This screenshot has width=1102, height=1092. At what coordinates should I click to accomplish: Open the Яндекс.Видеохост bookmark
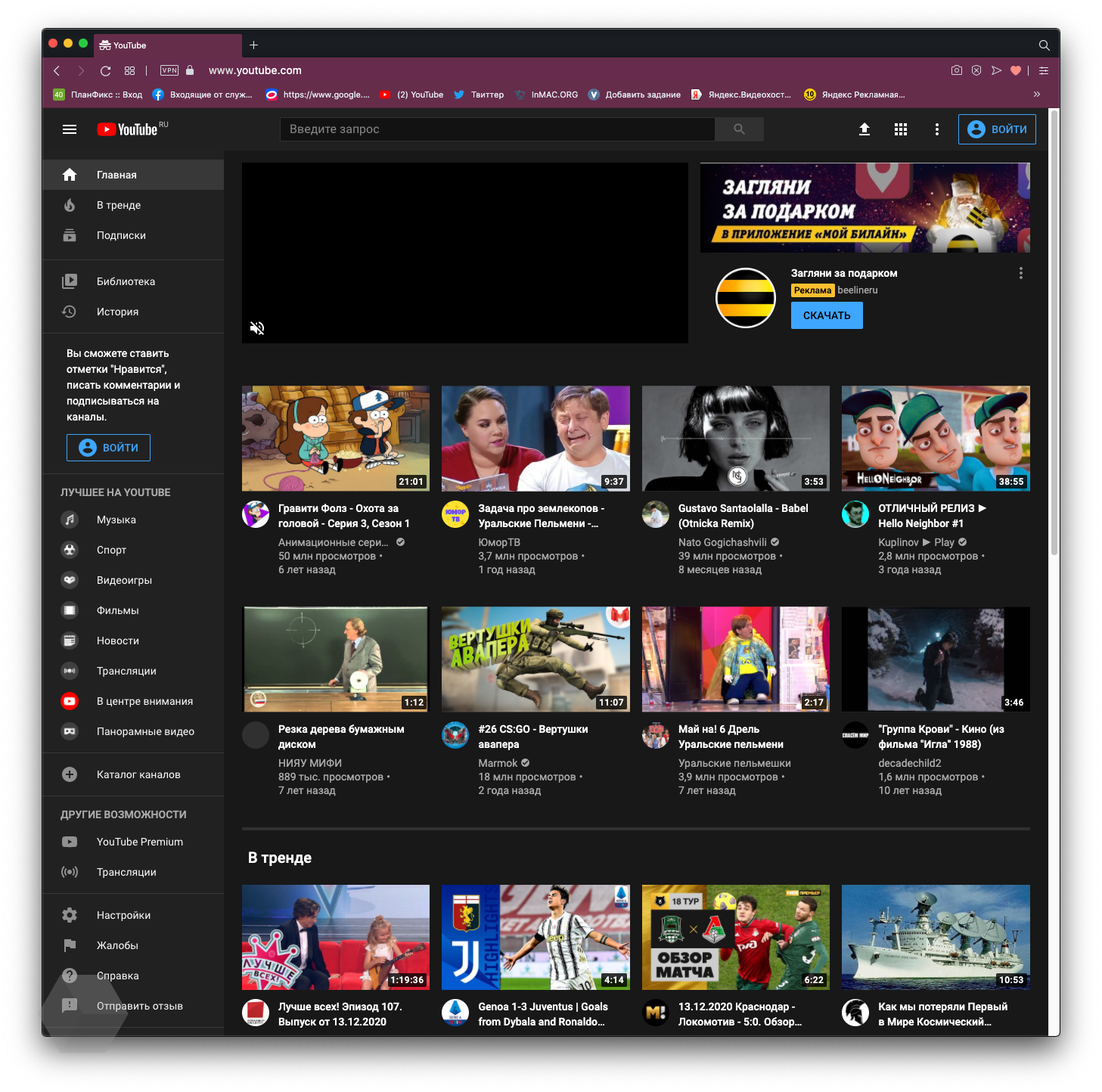coord(741,95)
